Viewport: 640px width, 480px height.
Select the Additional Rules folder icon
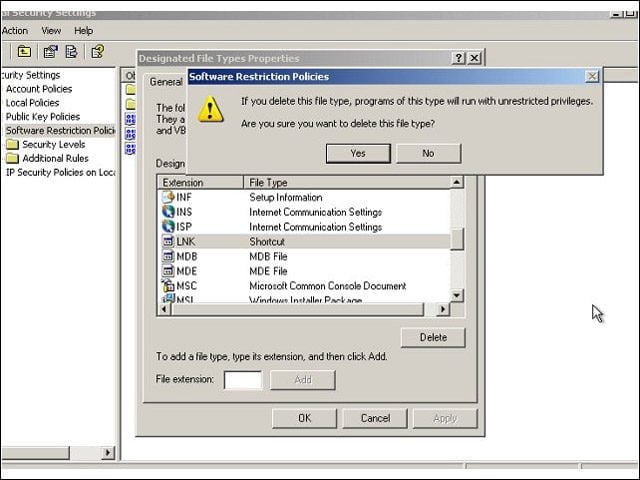12,158
